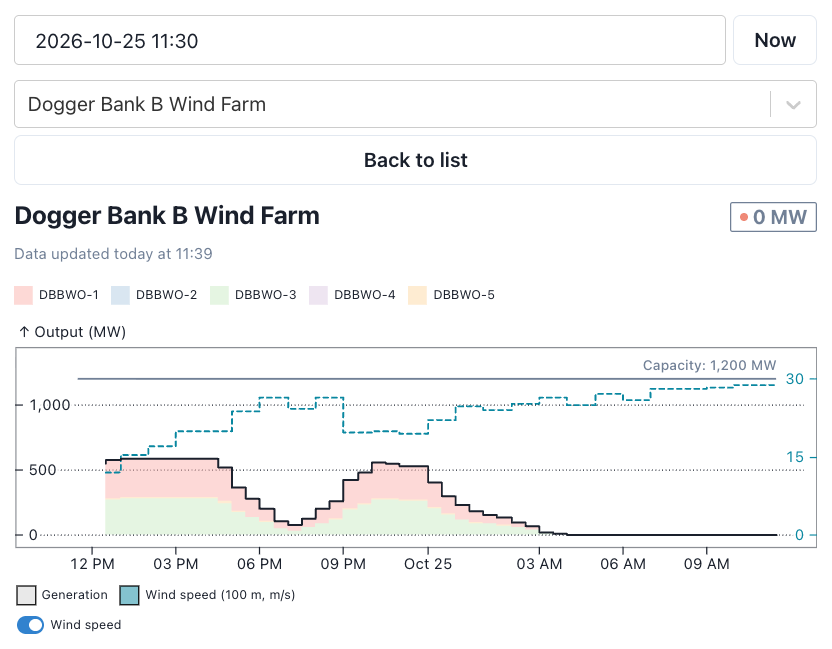Screen dimensions: 832x649
Task: Click the 'Oct 25' axis label
Action: pyautogui.click(x=428, y=564)
